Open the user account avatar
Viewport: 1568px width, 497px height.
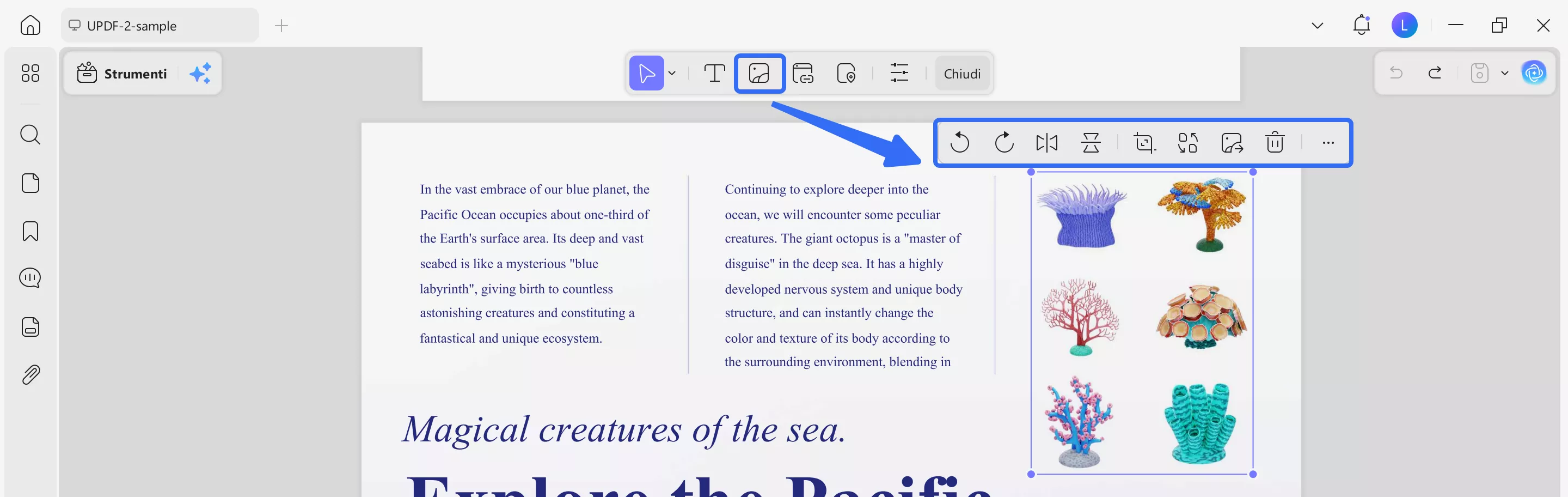click(1404, 26)
